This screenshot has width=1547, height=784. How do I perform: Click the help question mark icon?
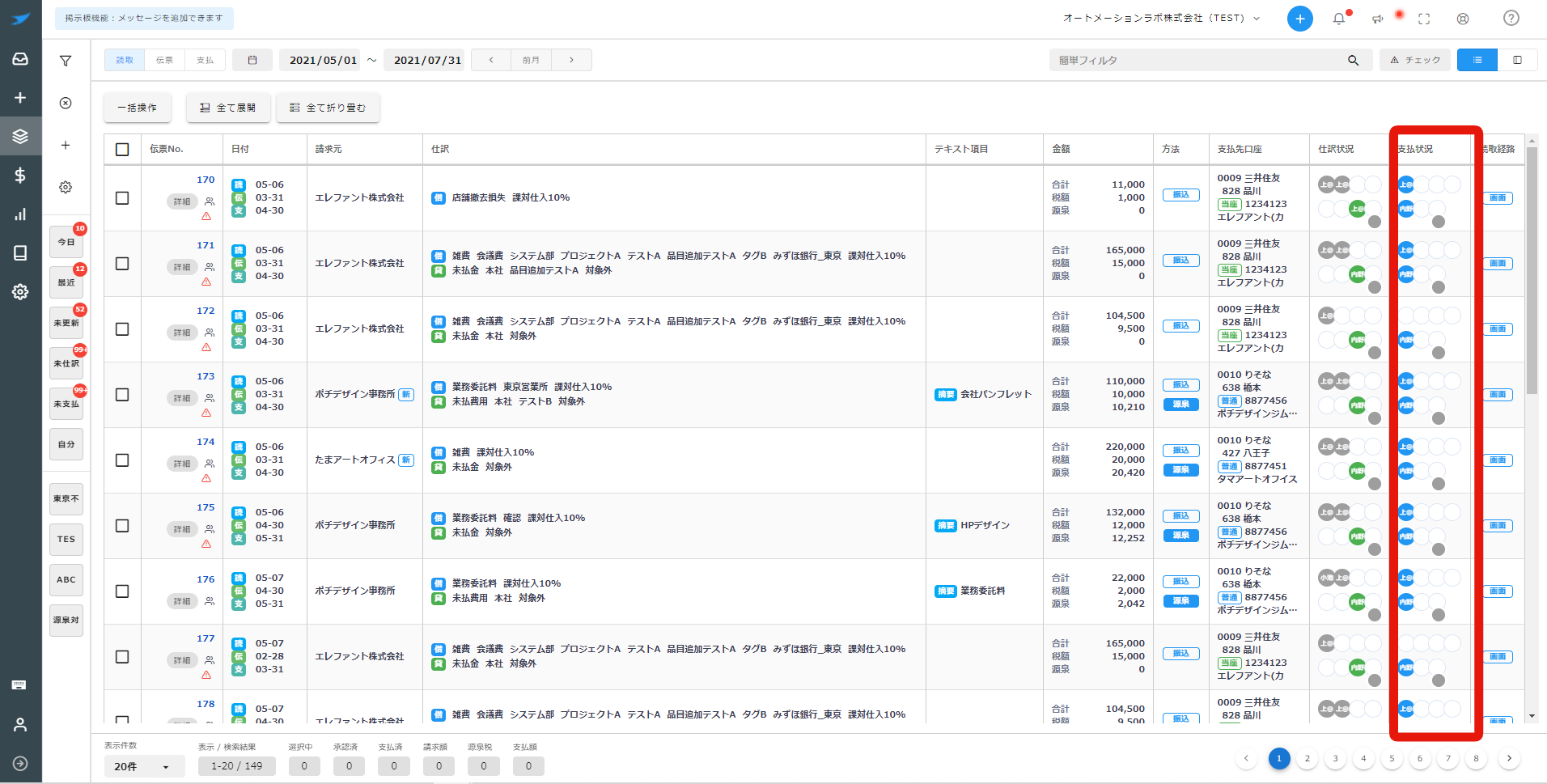pyautogui.click(x=1511, y=19)
